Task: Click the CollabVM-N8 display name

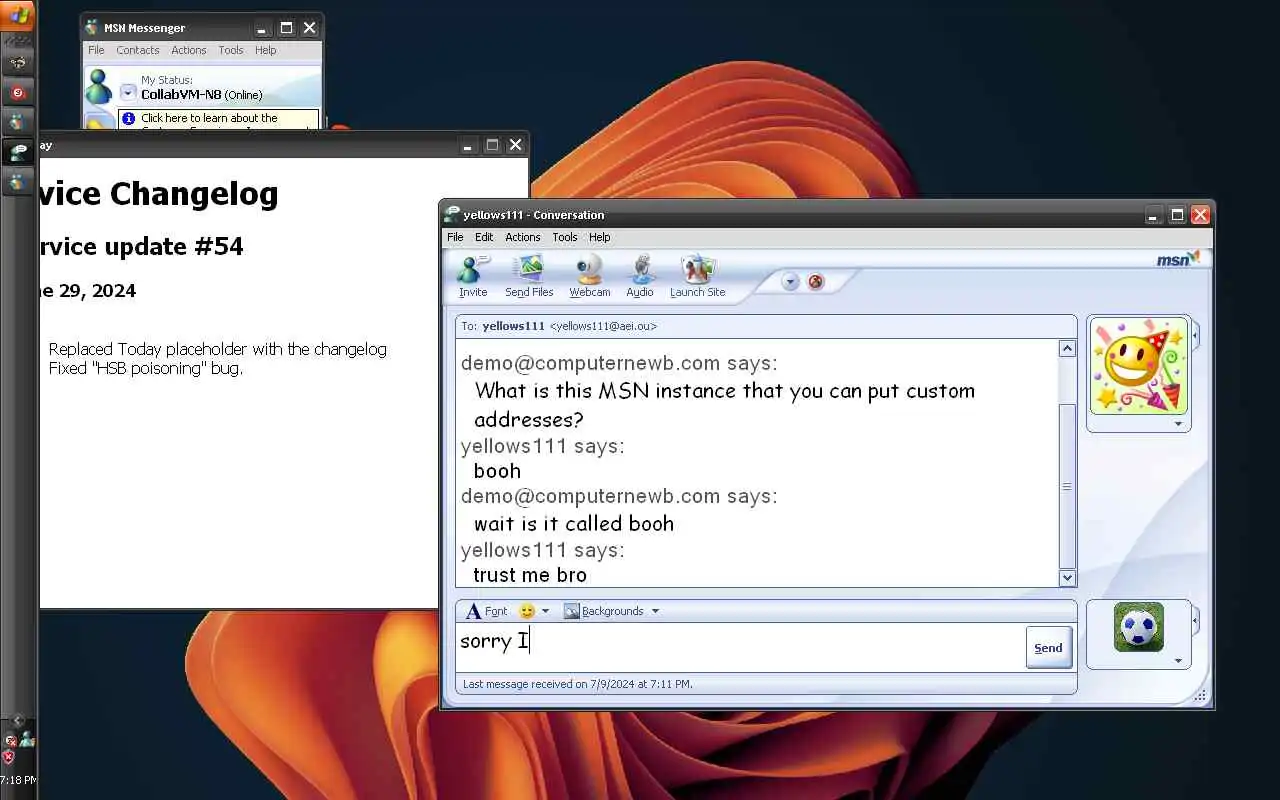Action: [x=181, y=95]
